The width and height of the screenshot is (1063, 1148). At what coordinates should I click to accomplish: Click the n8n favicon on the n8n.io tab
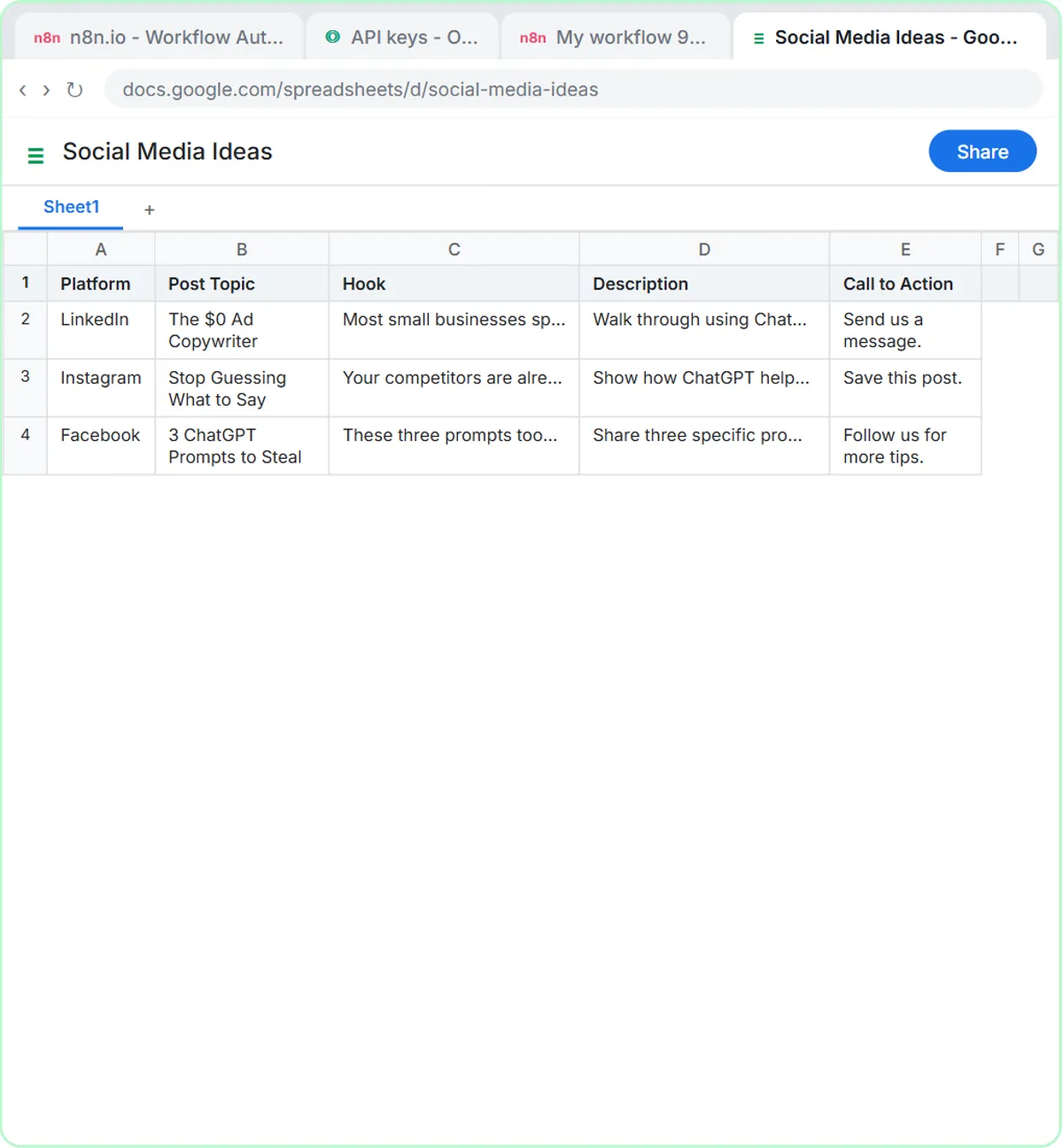click(x=47, y=38)
